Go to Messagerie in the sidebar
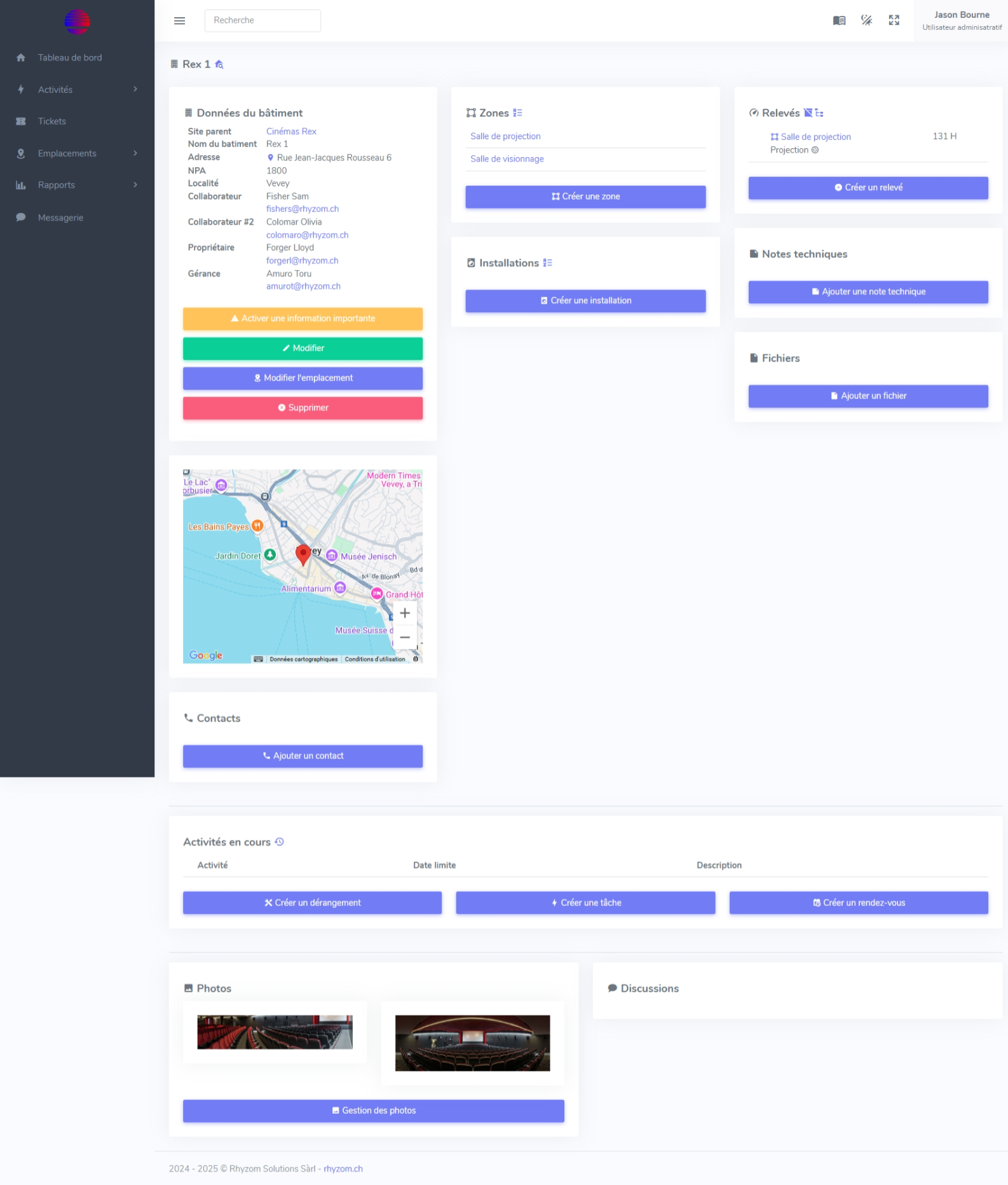 tap(60, 217)
